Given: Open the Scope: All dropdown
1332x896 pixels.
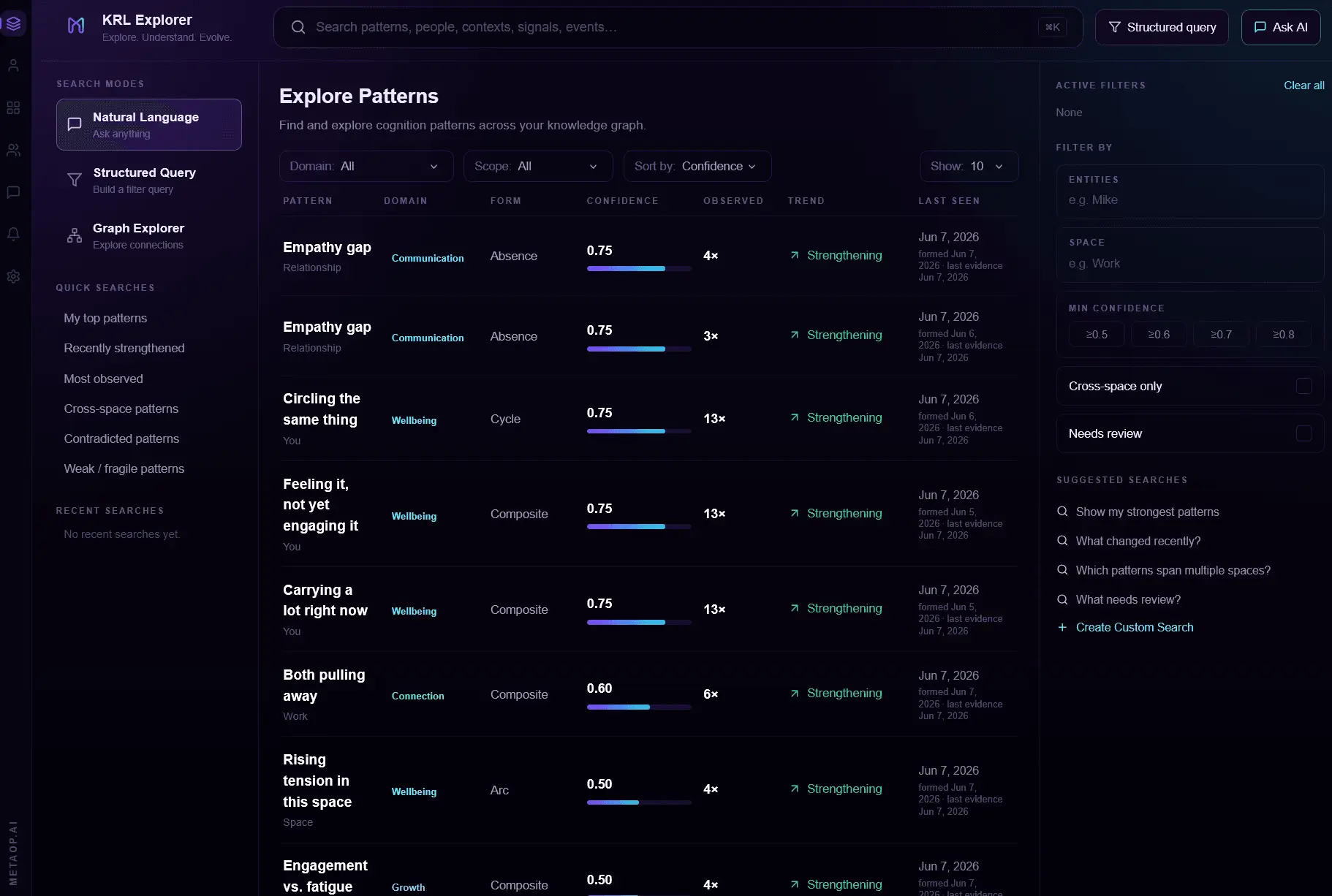Looking at the screenshot, I should click(x=538, y=166).
